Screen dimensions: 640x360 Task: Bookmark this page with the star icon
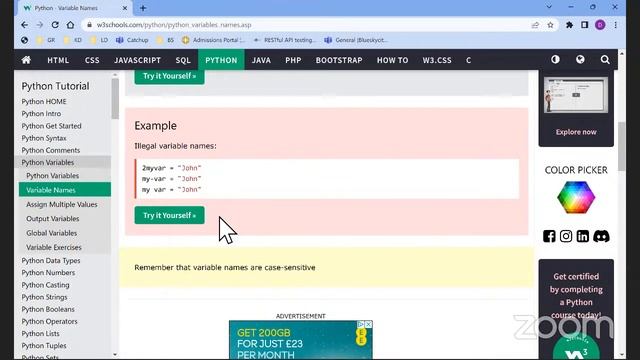click(x=551, y=25)
